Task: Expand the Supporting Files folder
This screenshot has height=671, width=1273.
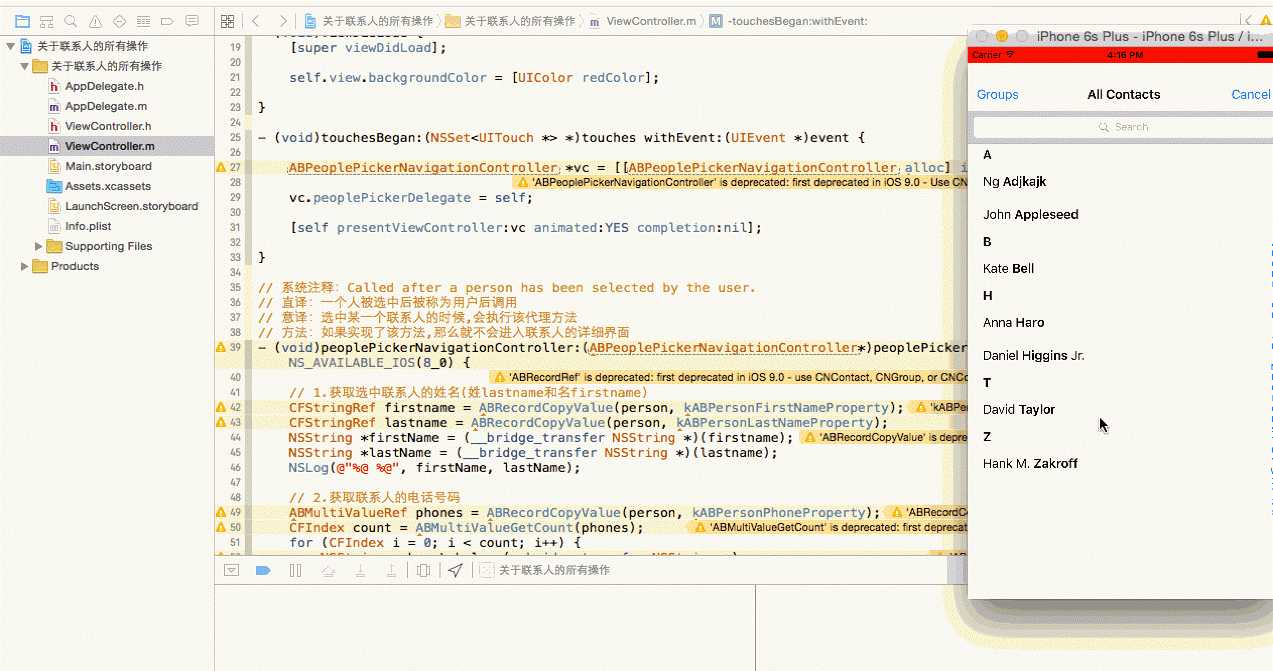Action: point(39,246)
